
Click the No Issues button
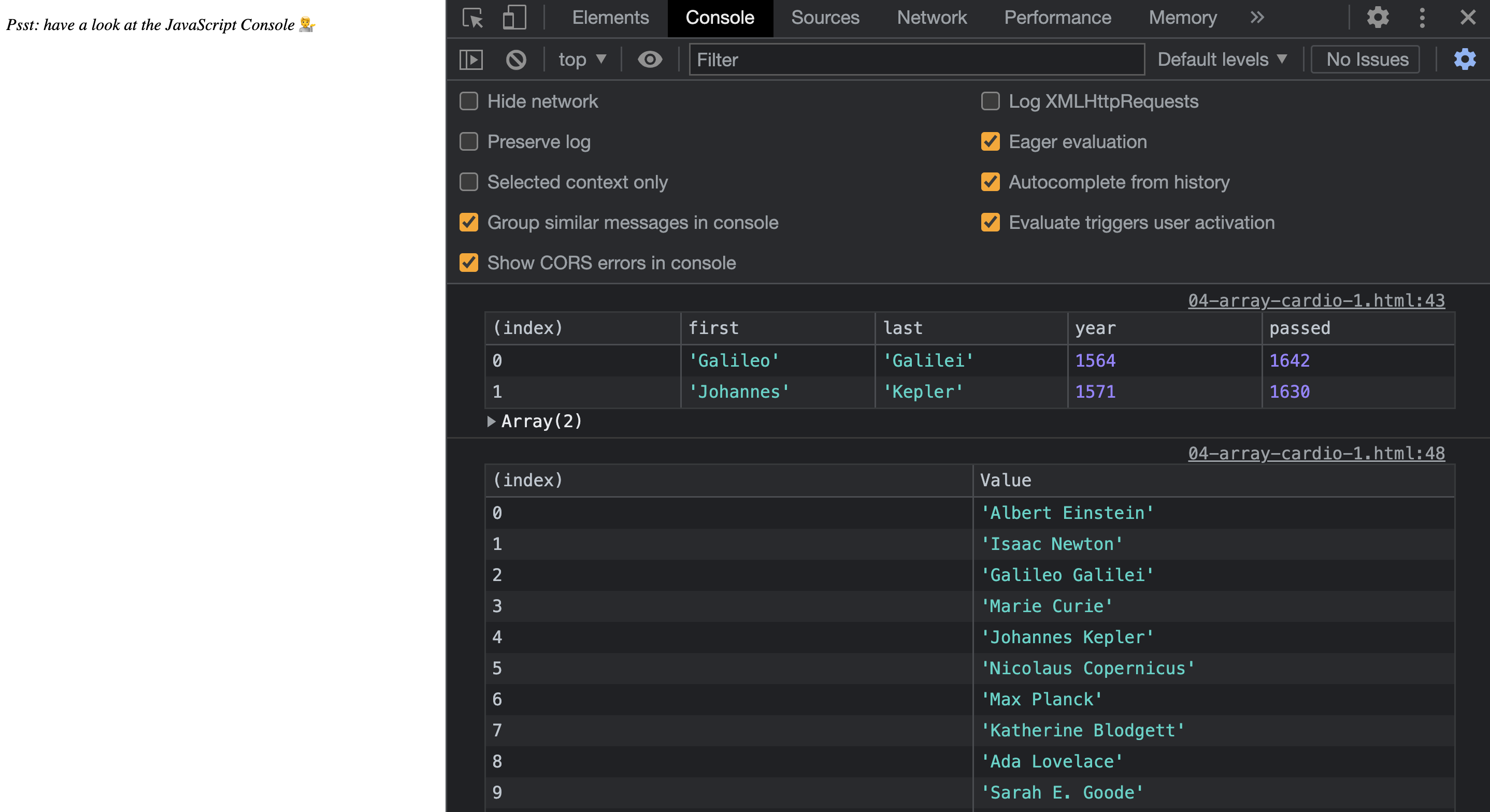pyautogui.click(x=1367, y=60)
